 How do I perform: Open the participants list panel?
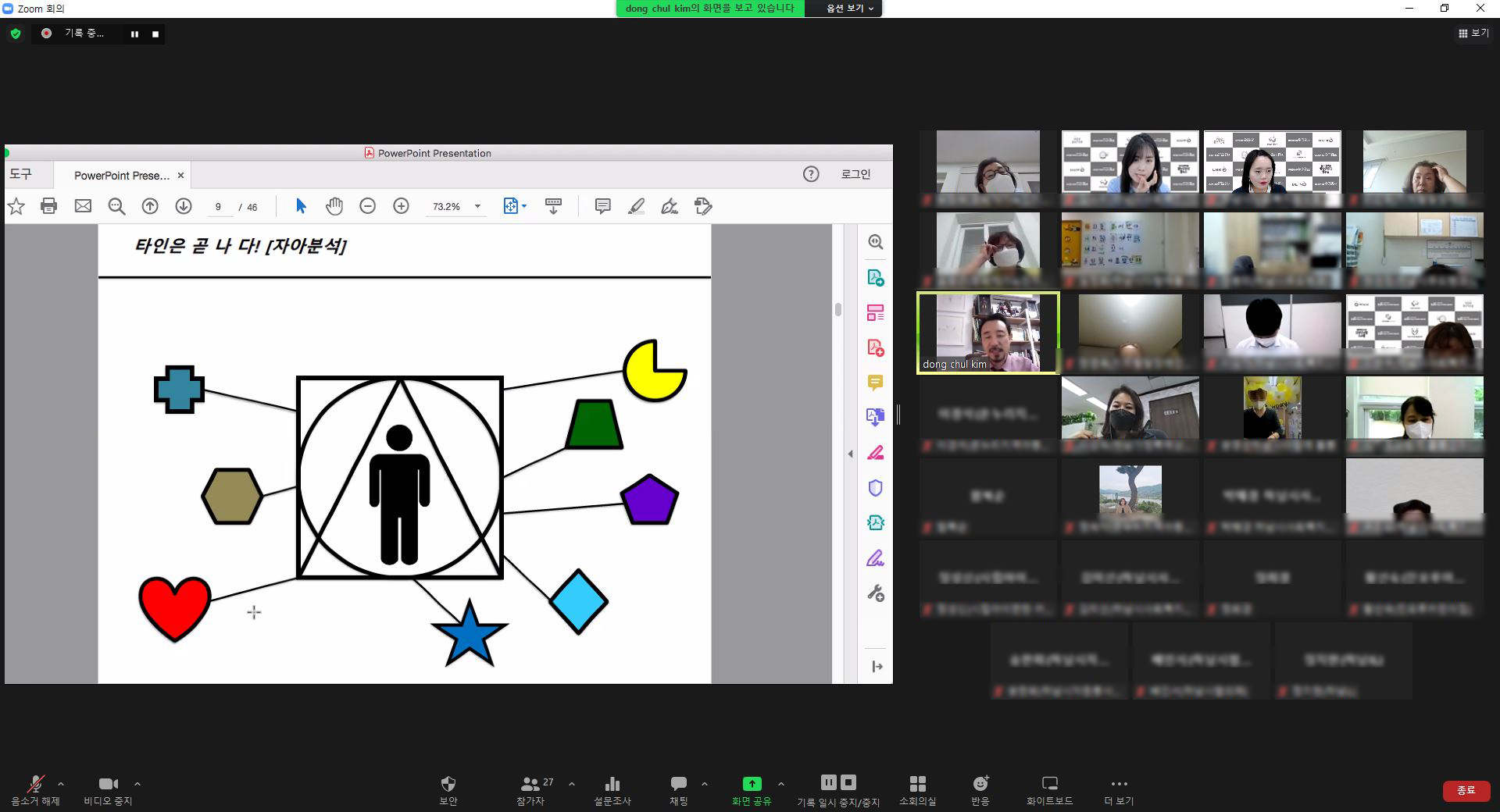(531, 789)
